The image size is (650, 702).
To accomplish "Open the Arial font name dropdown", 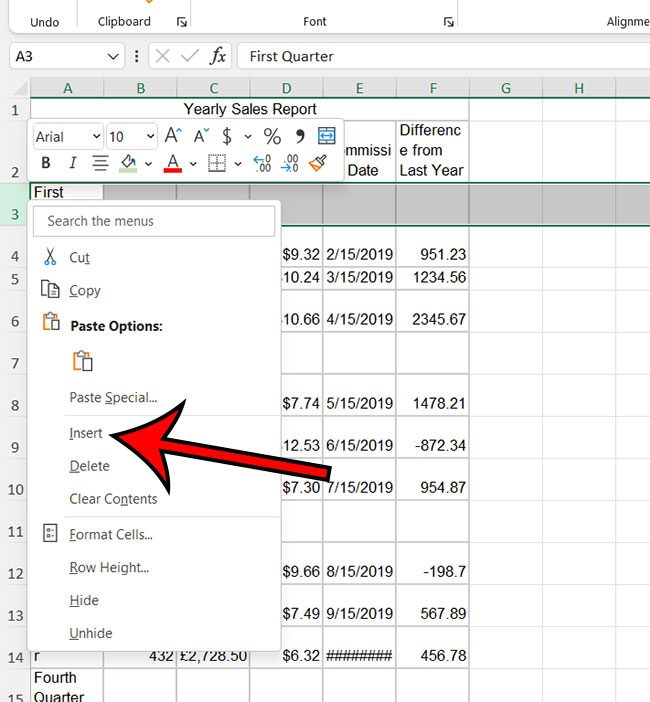I will tap(96, 137).
